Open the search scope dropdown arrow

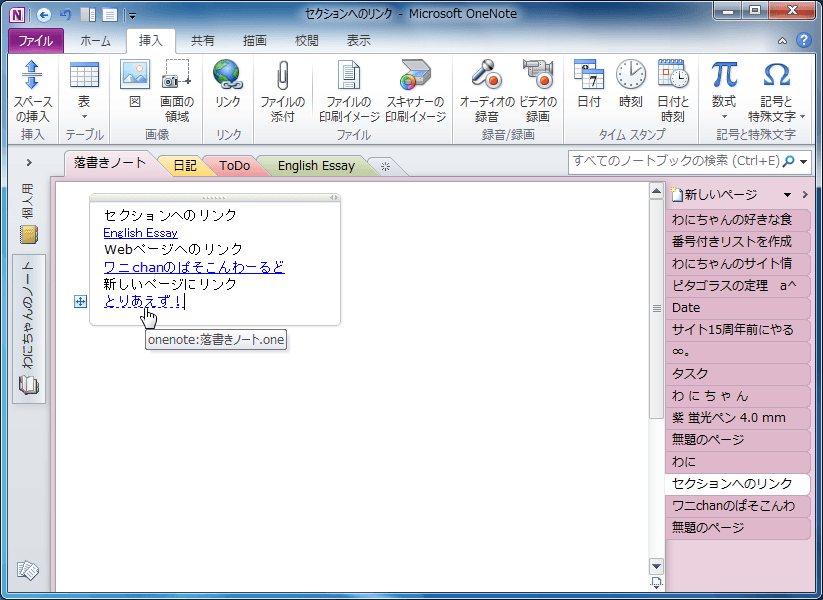(804, 162)
